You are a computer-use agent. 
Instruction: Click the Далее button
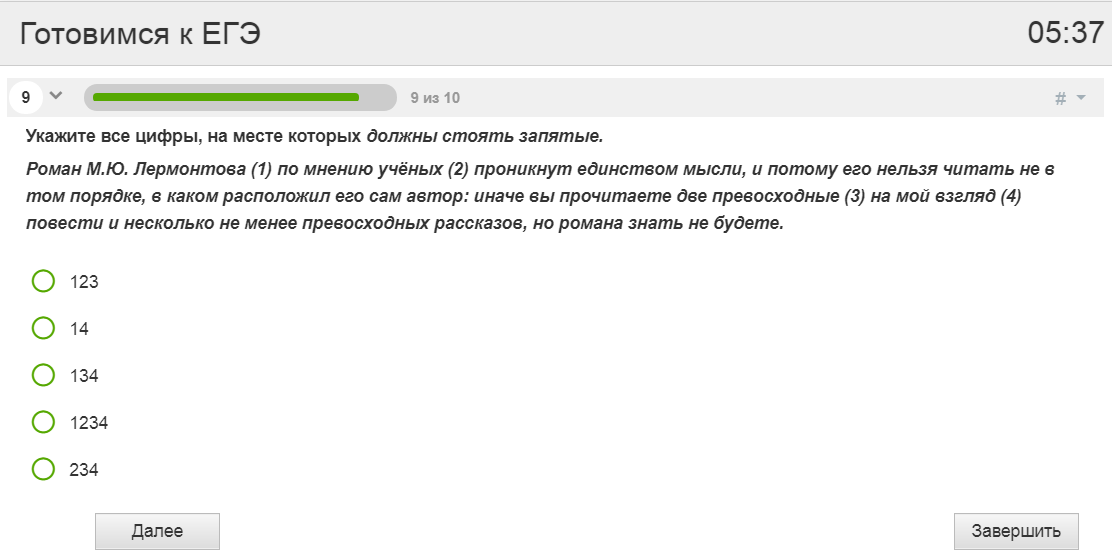point(157,531)
